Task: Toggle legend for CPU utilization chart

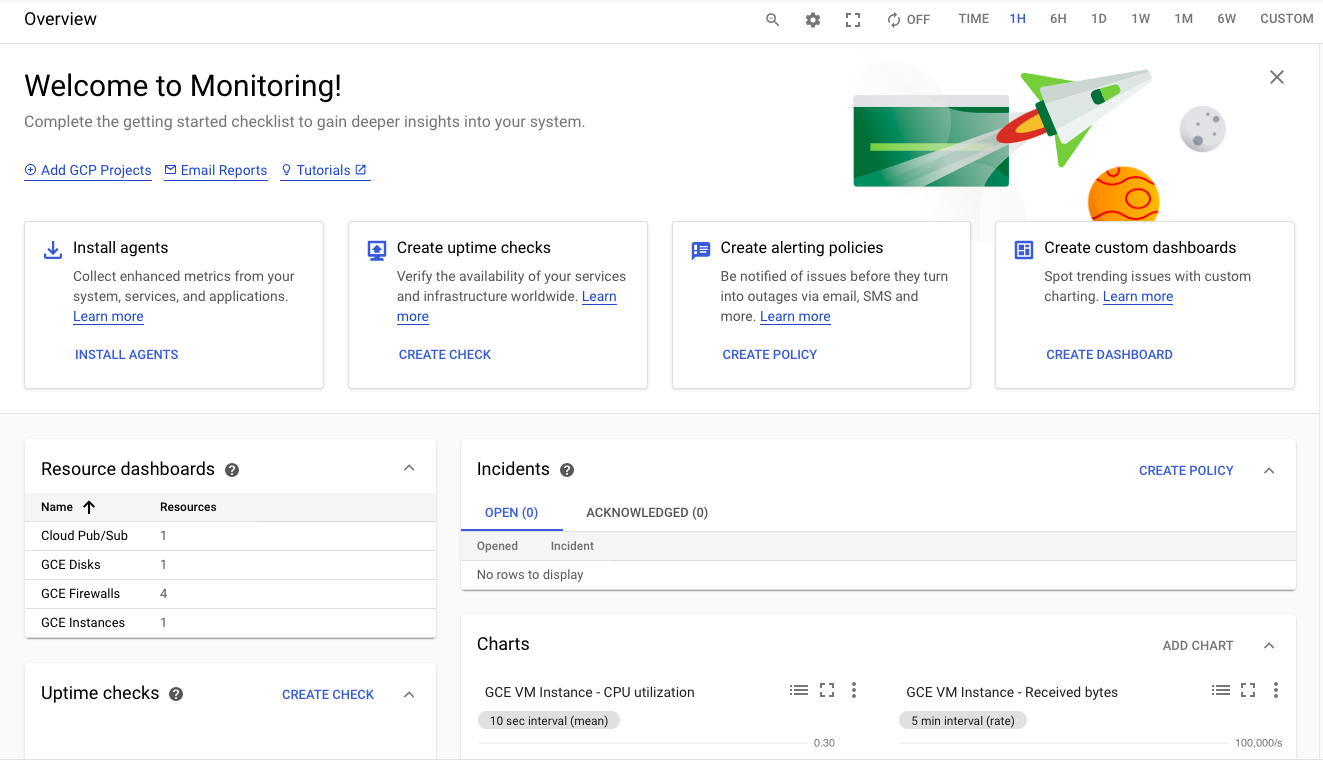Action: click(x=798, y=690)
